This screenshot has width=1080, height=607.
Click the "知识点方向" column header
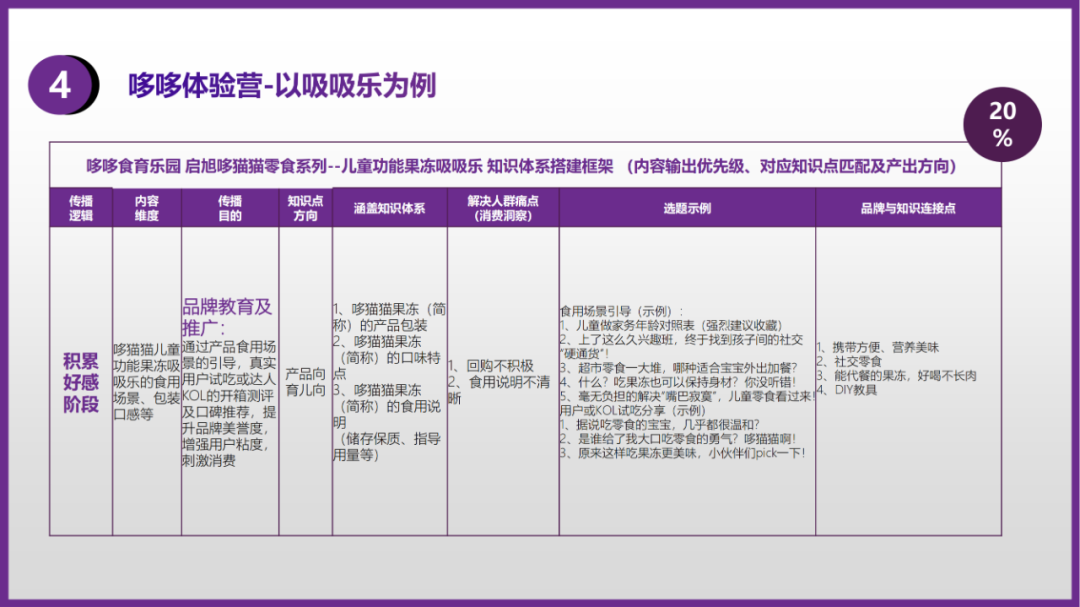click(305, 208)
